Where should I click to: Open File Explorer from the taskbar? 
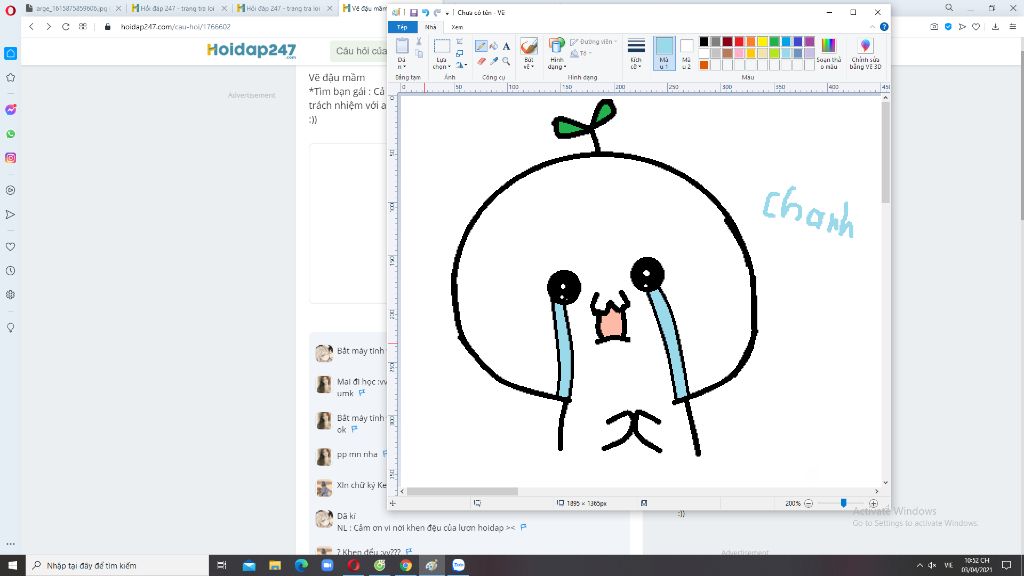[275, 566]
